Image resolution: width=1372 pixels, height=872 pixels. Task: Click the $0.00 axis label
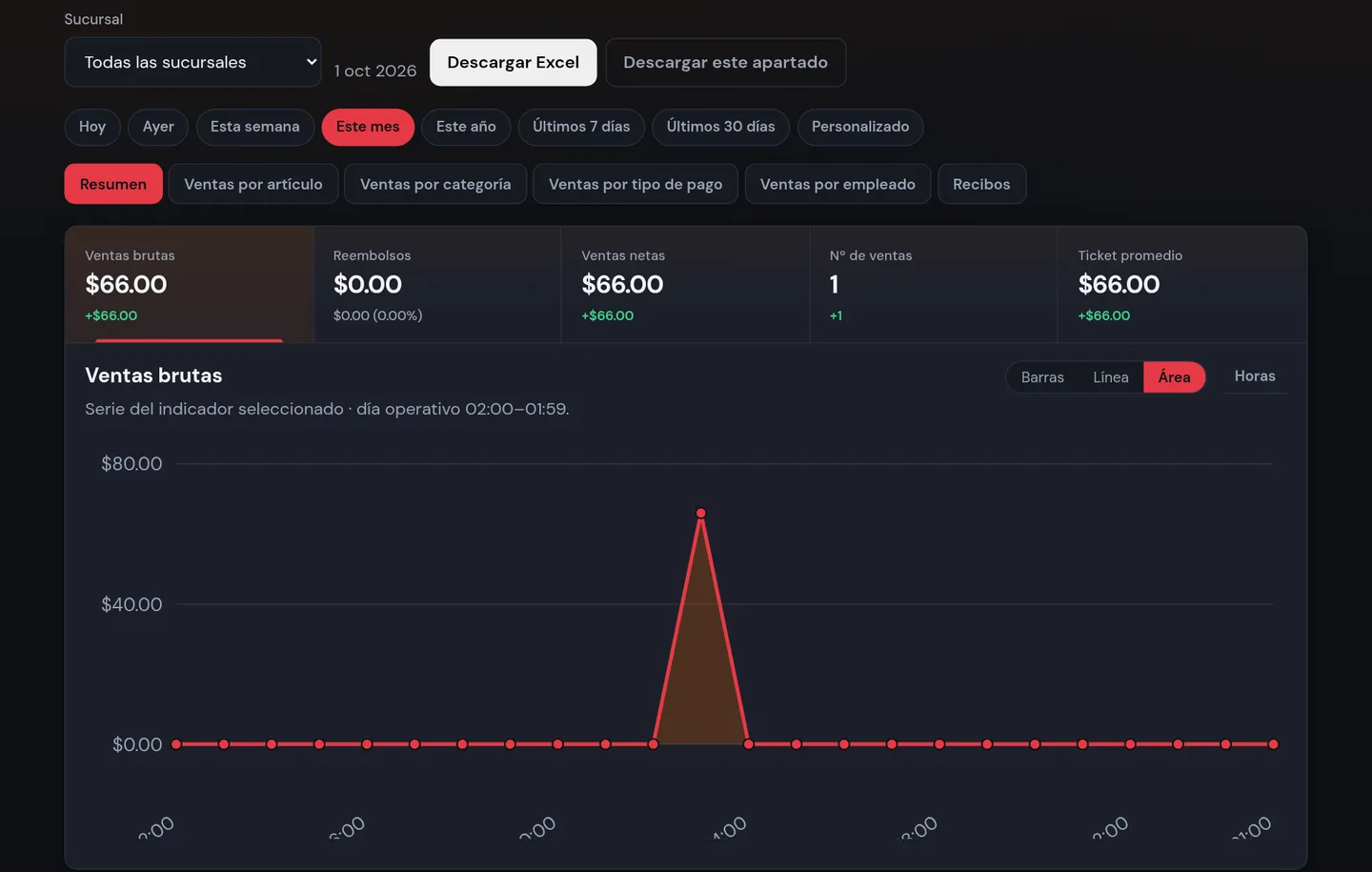coord(137,744)
